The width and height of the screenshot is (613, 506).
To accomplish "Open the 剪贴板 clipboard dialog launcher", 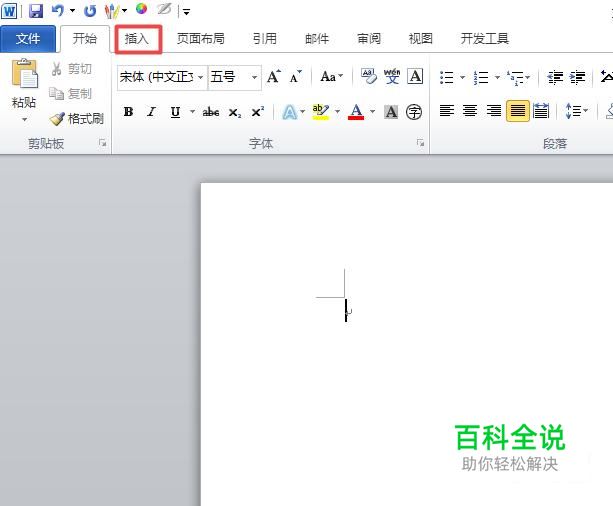I will (x=102, y=143).
